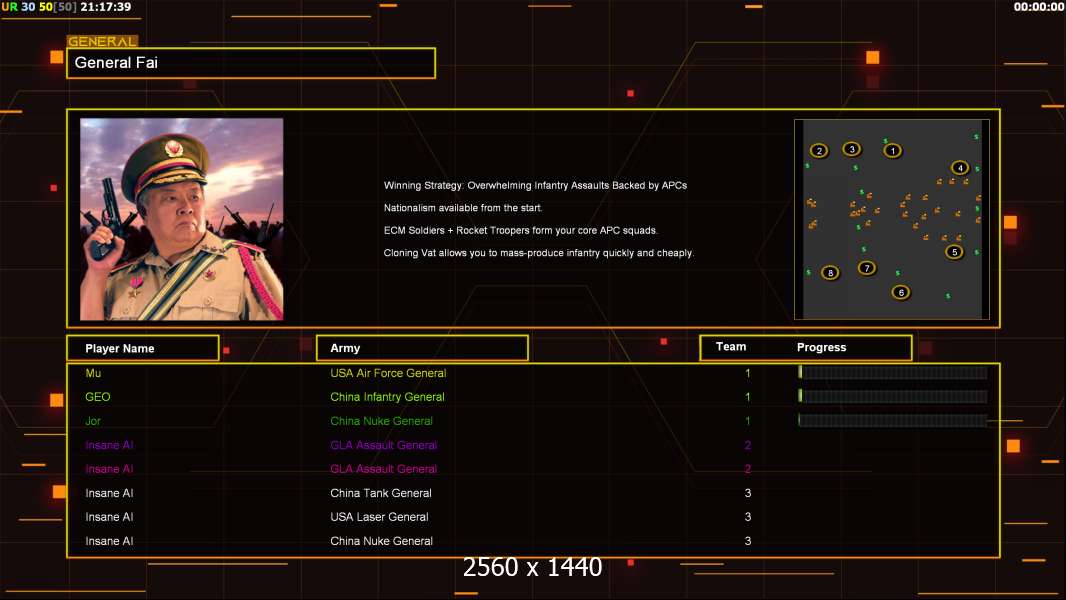
Task: Click the UR indicator at top left
Action: point(10,7)
